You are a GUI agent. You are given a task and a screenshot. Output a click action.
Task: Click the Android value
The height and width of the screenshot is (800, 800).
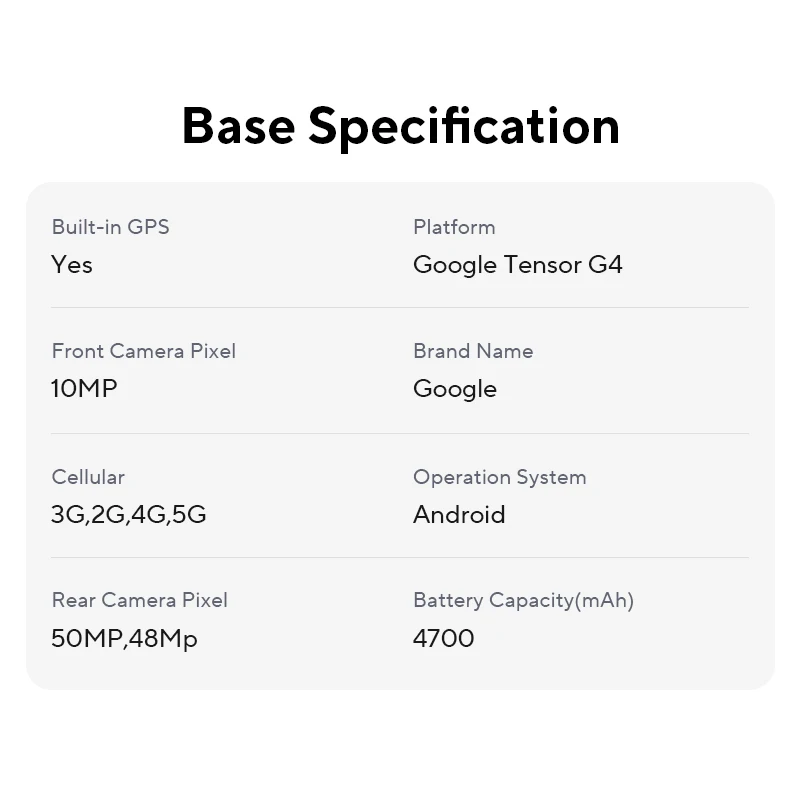pyautogui.click(x=459, y=515)
